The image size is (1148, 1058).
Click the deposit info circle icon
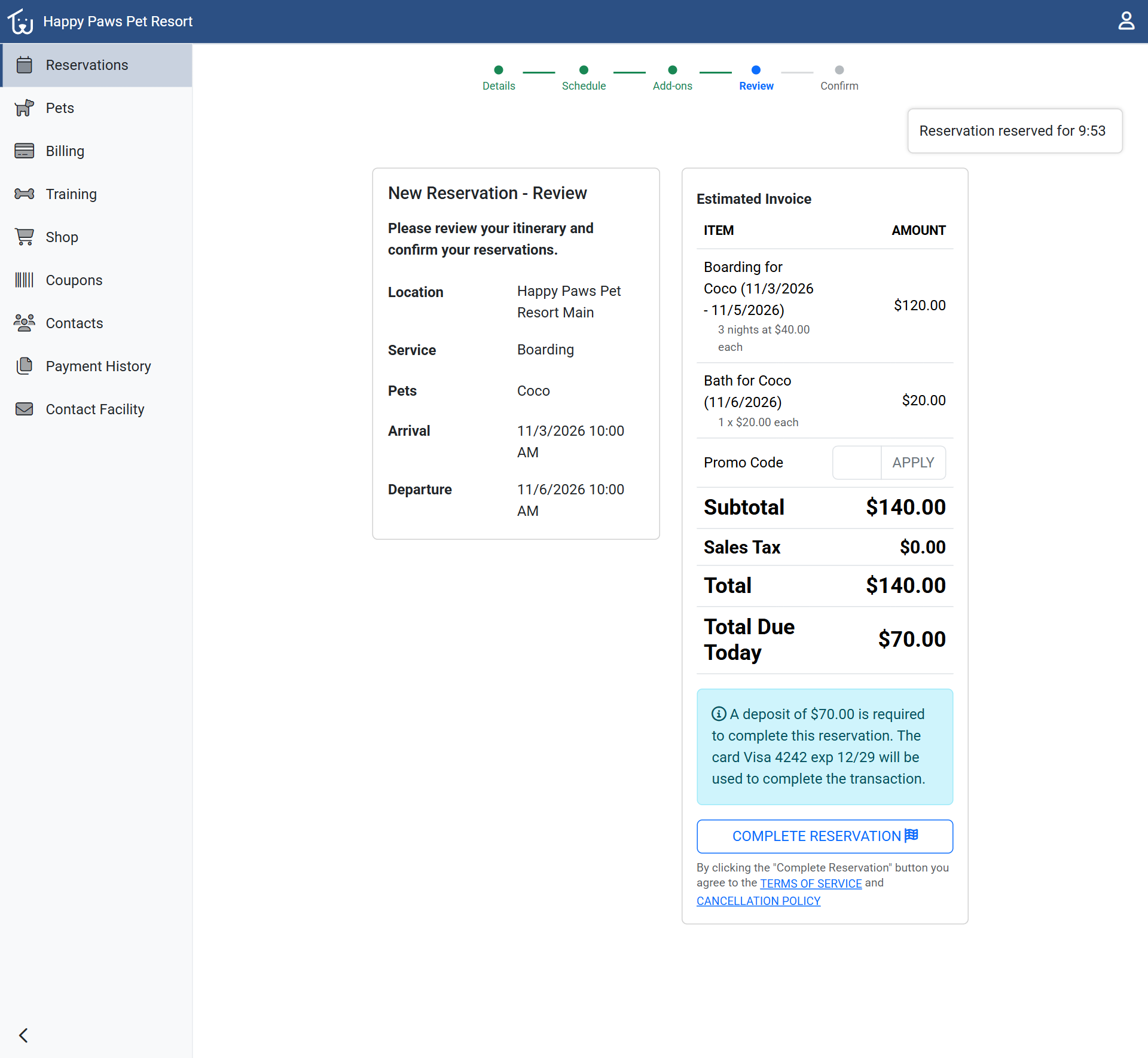coord(719,714)
